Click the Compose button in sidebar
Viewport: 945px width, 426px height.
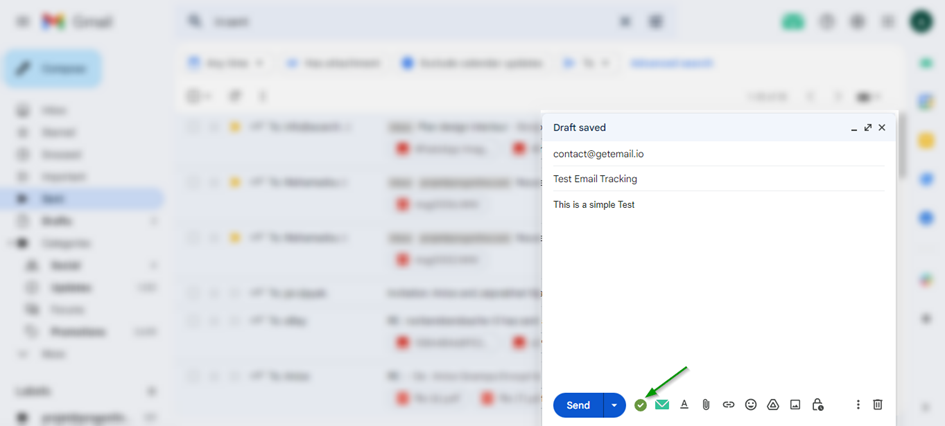[x=53, y=69]
